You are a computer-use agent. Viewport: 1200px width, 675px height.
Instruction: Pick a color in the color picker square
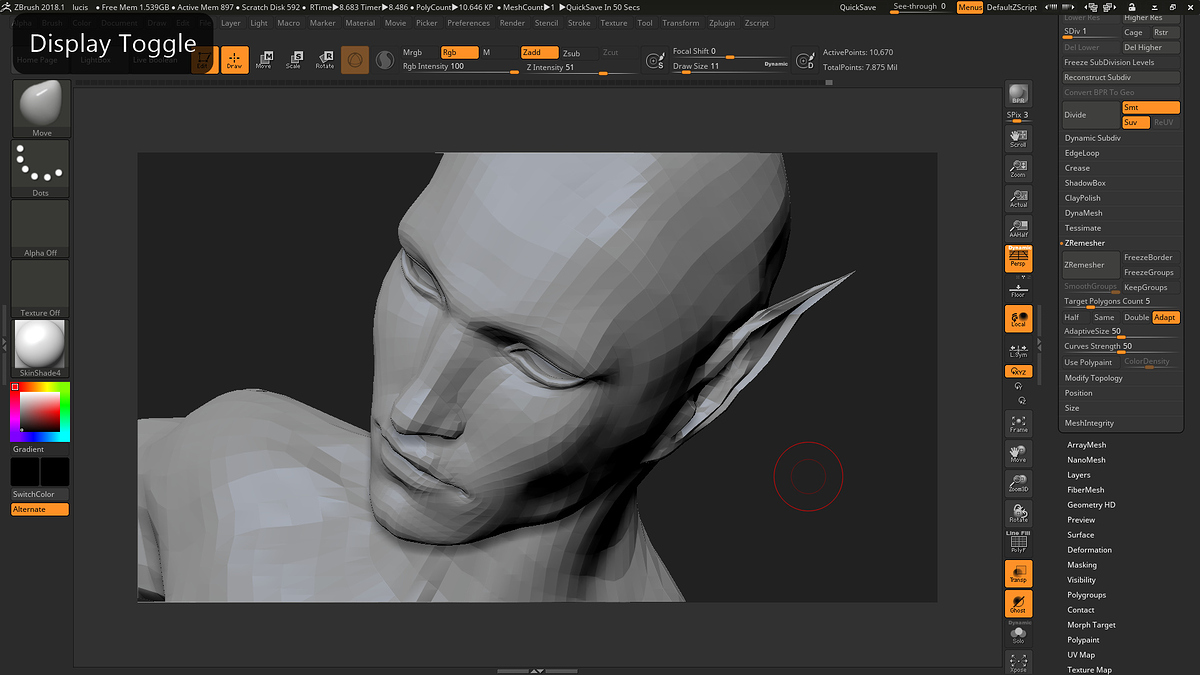click(x=40, y=412)
